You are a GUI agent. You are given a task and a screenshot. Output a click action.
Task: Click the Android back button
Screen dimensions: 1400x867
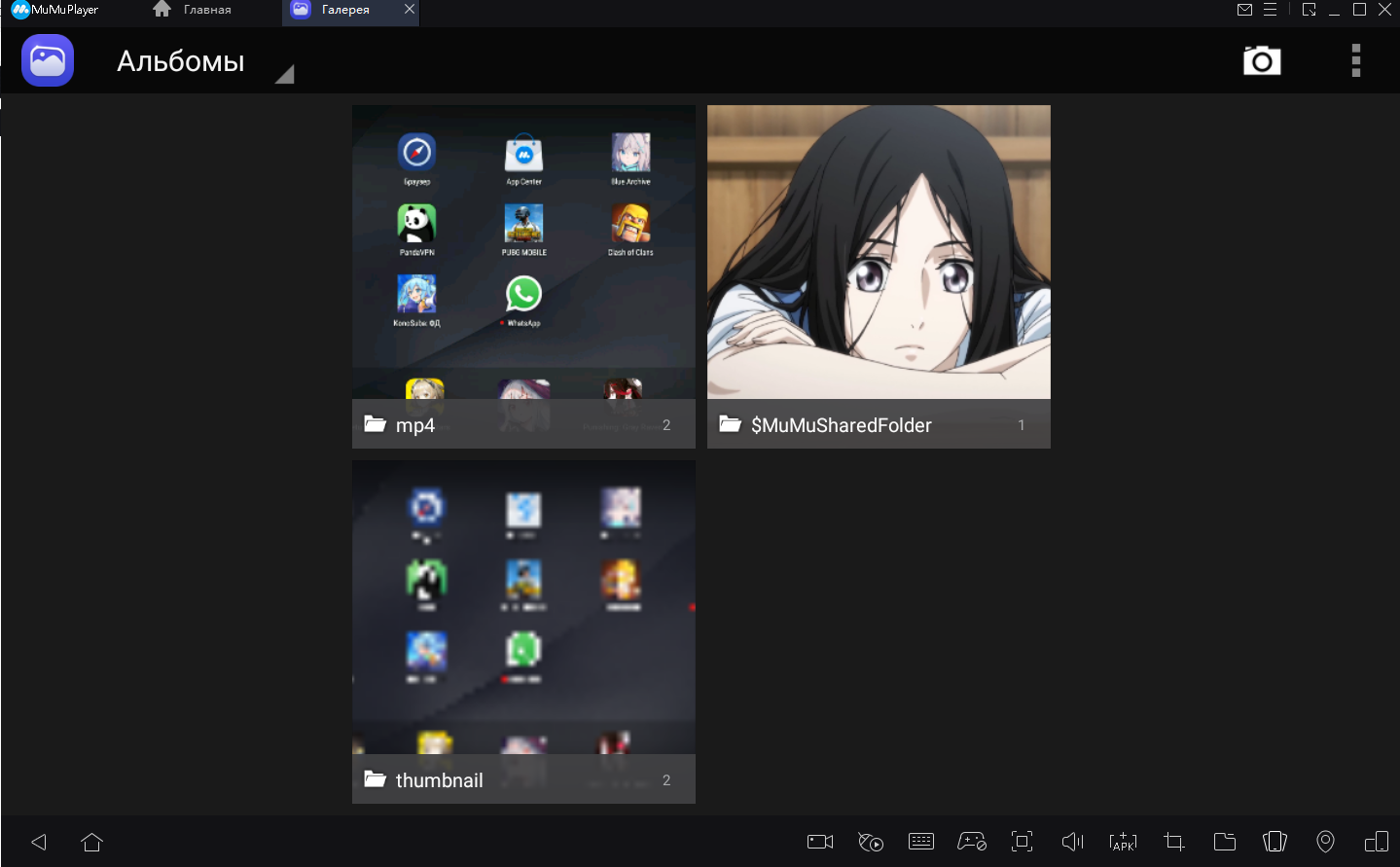[39, 842]
